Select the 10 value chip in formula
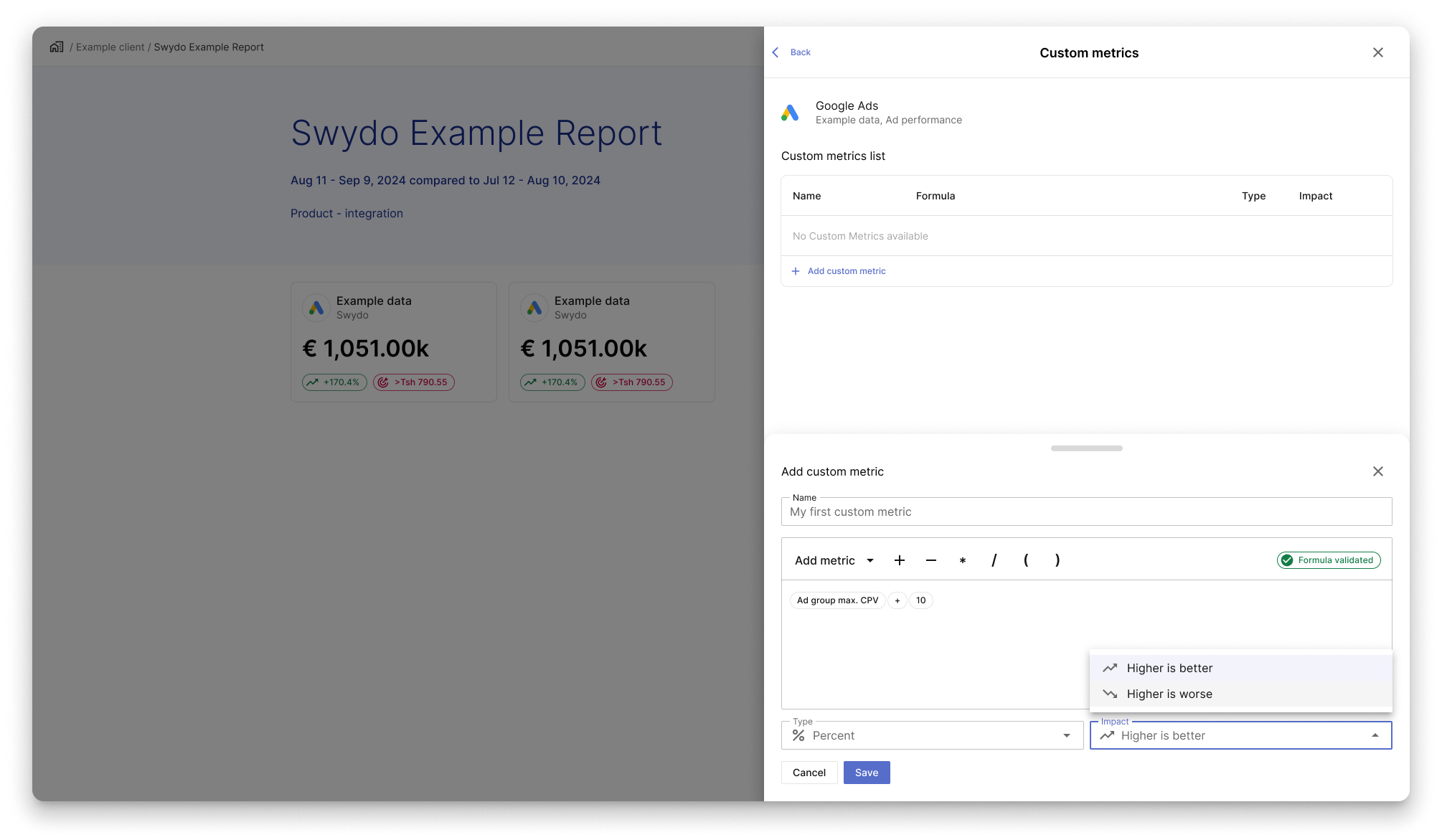The image size is (1442, 840). [x=921, y=600]
